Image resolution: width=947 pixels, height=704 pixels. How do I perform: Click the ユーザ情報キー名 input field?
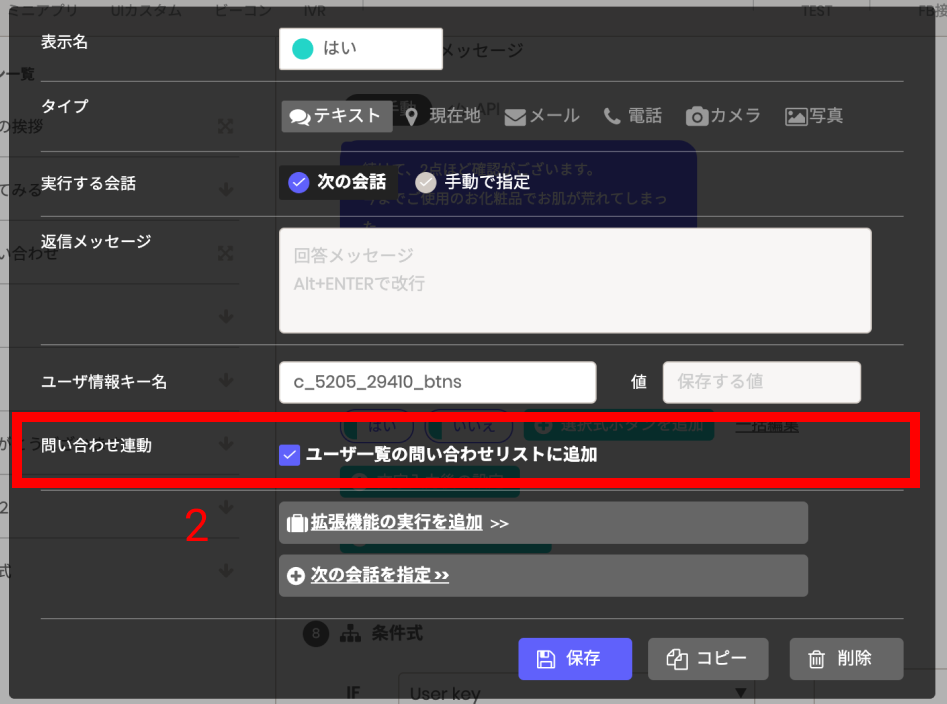437,382
